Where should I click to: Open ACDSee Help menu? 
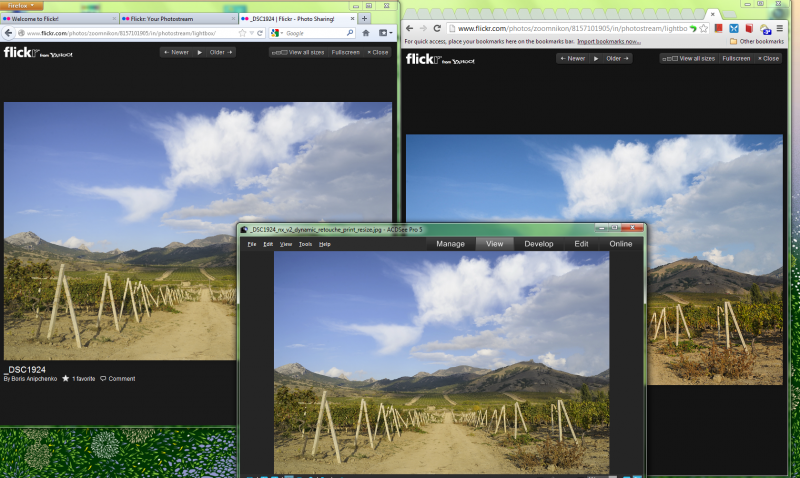(324, 244)
